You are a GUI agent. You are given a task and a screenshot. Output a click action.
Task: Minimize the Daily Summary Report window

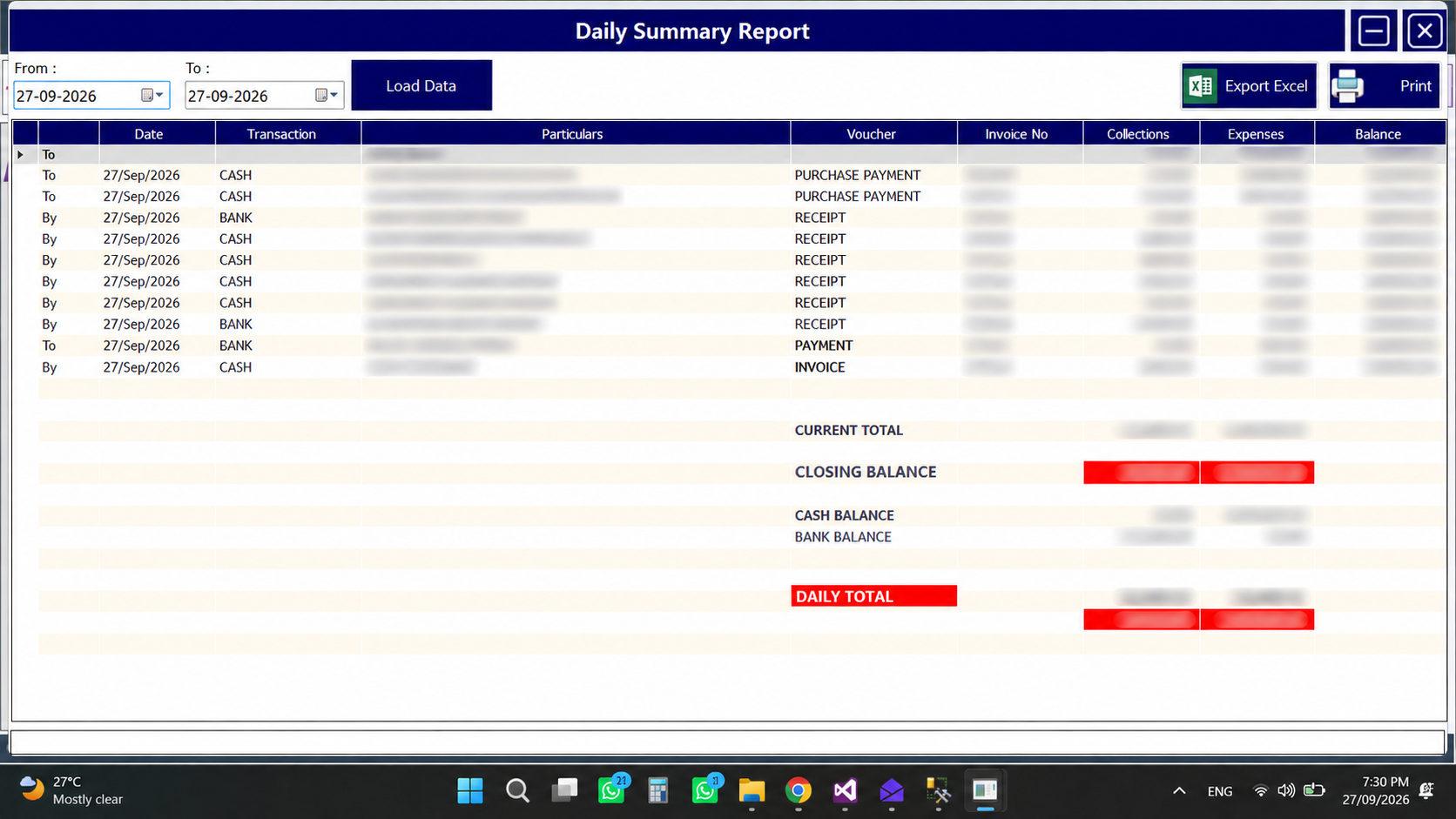(1374, 31)
